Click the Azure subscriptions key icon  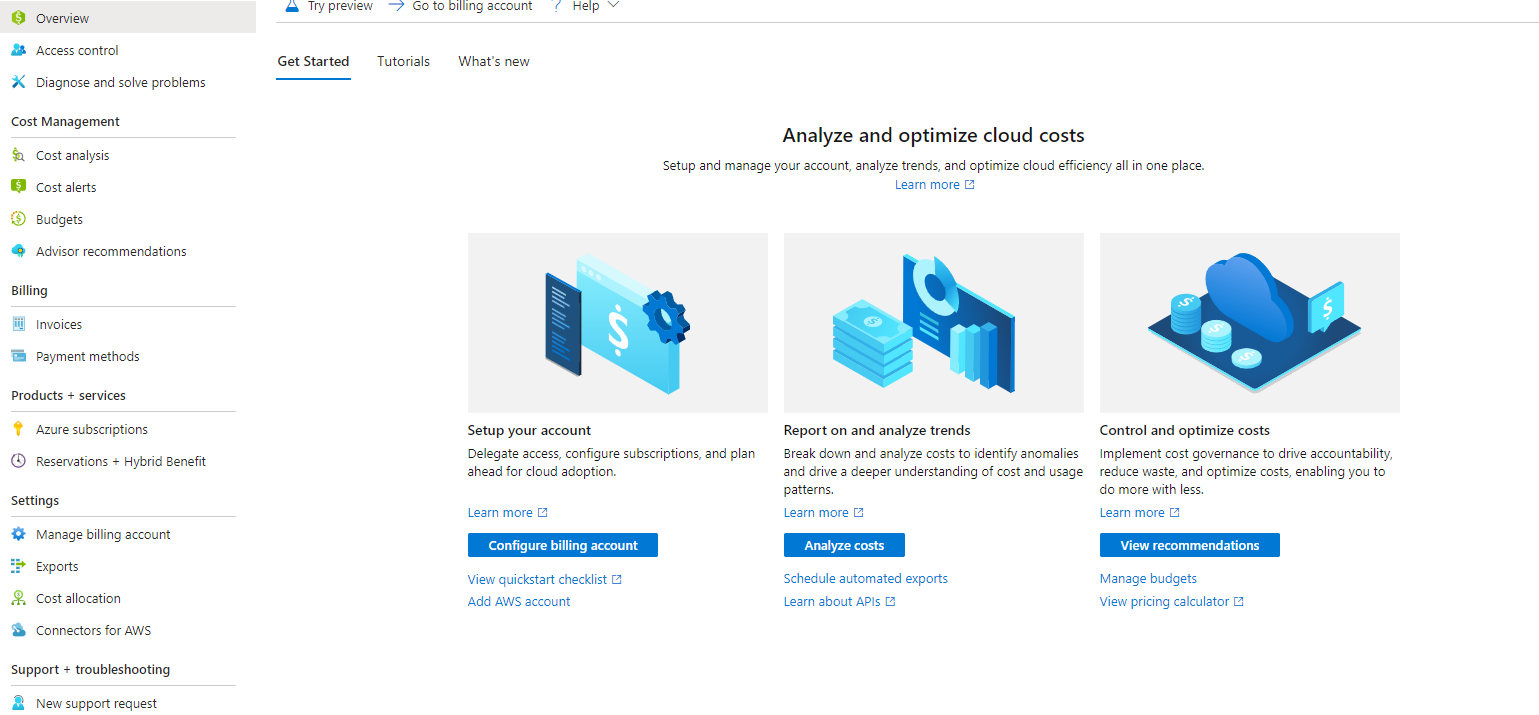pos(18,429)
